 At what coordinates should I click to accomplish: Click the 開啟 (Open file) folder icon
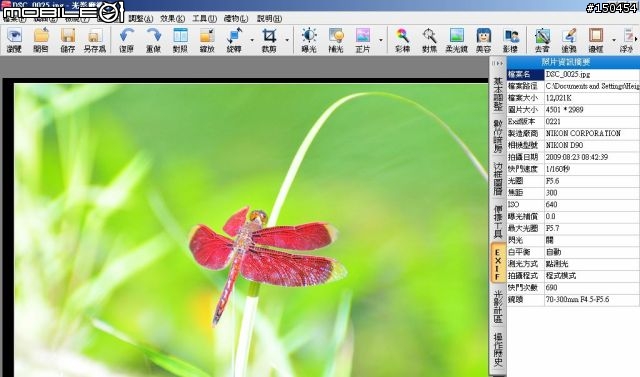(x=41, y=40)
